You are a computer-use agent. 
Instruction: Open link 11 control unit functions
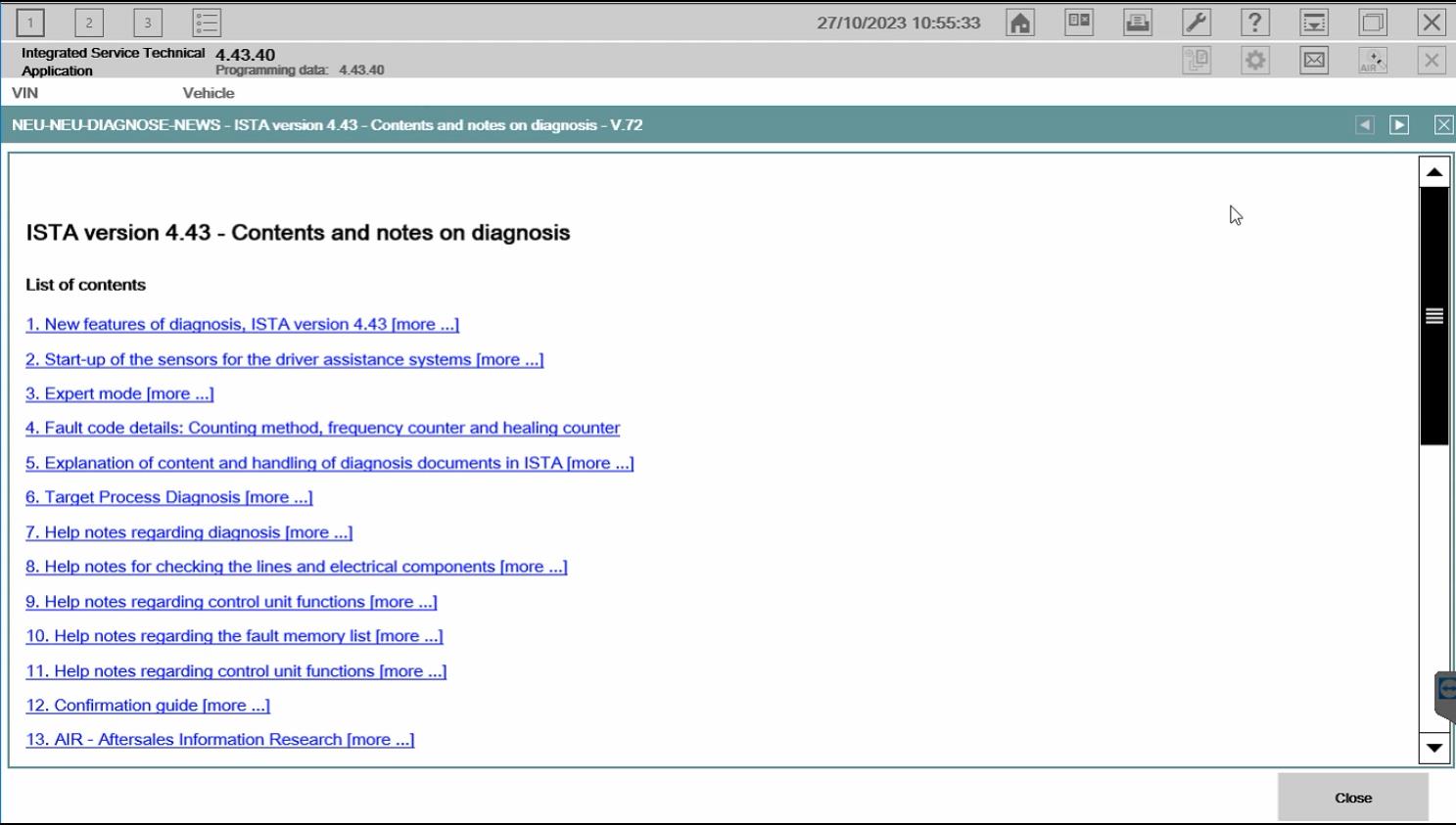pos(236,671)
